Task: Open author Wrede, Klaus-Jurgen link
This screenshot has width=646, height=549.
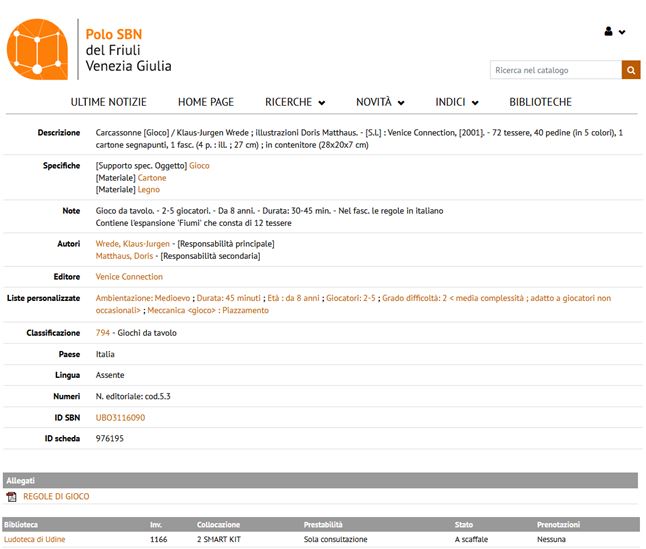Action: [133, 244]
